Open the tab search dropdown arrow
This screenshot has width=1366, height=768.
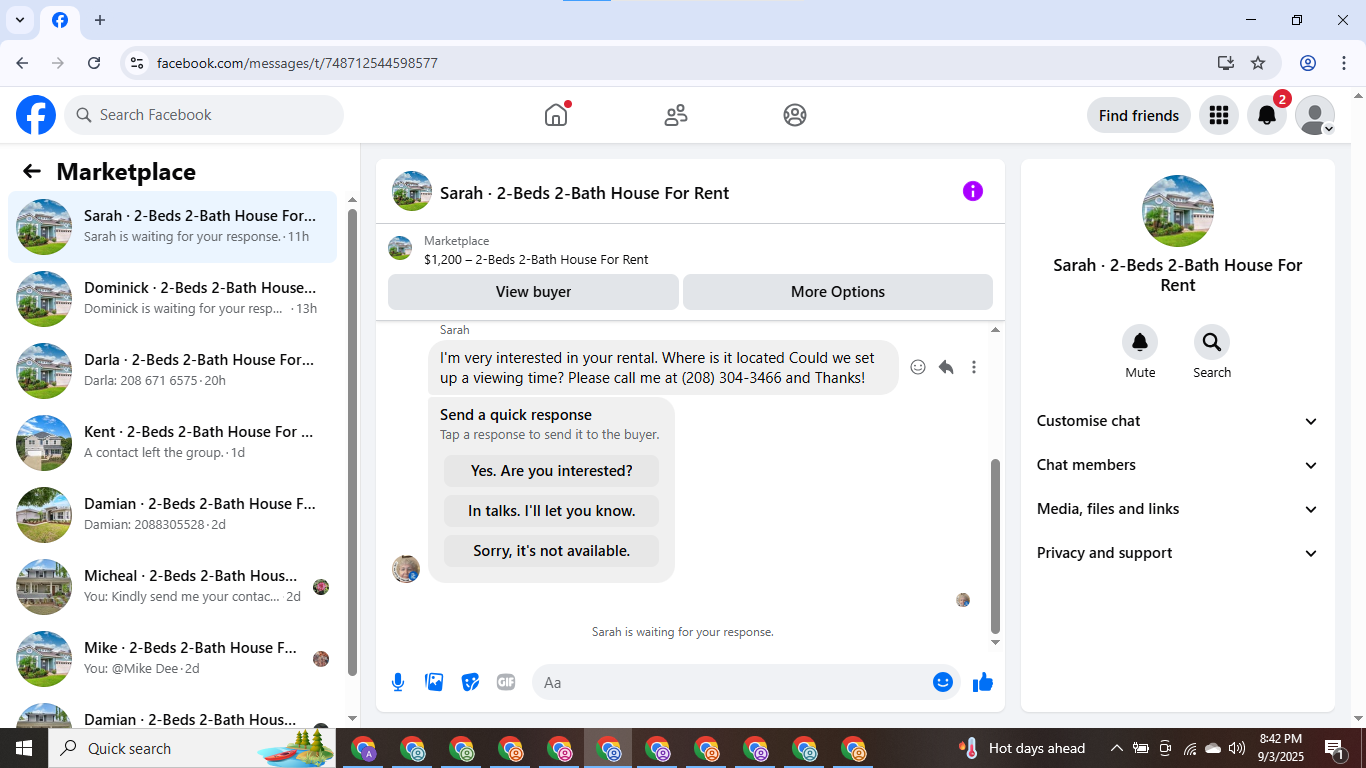(20, 20)
